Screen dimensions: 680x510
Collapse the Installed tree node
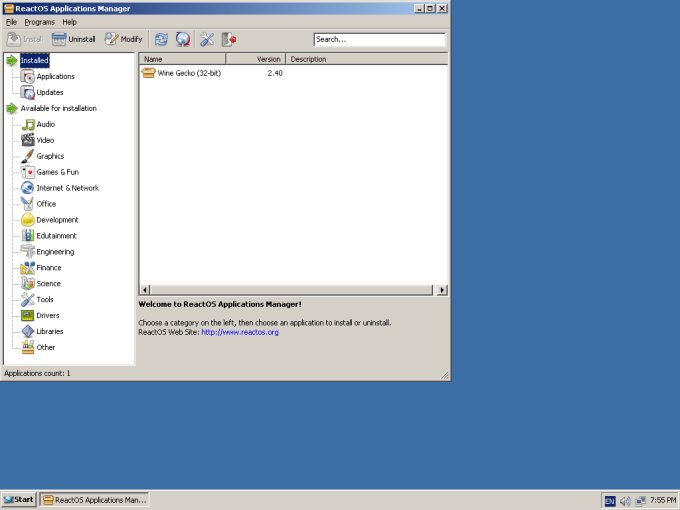tap(11, 60)
